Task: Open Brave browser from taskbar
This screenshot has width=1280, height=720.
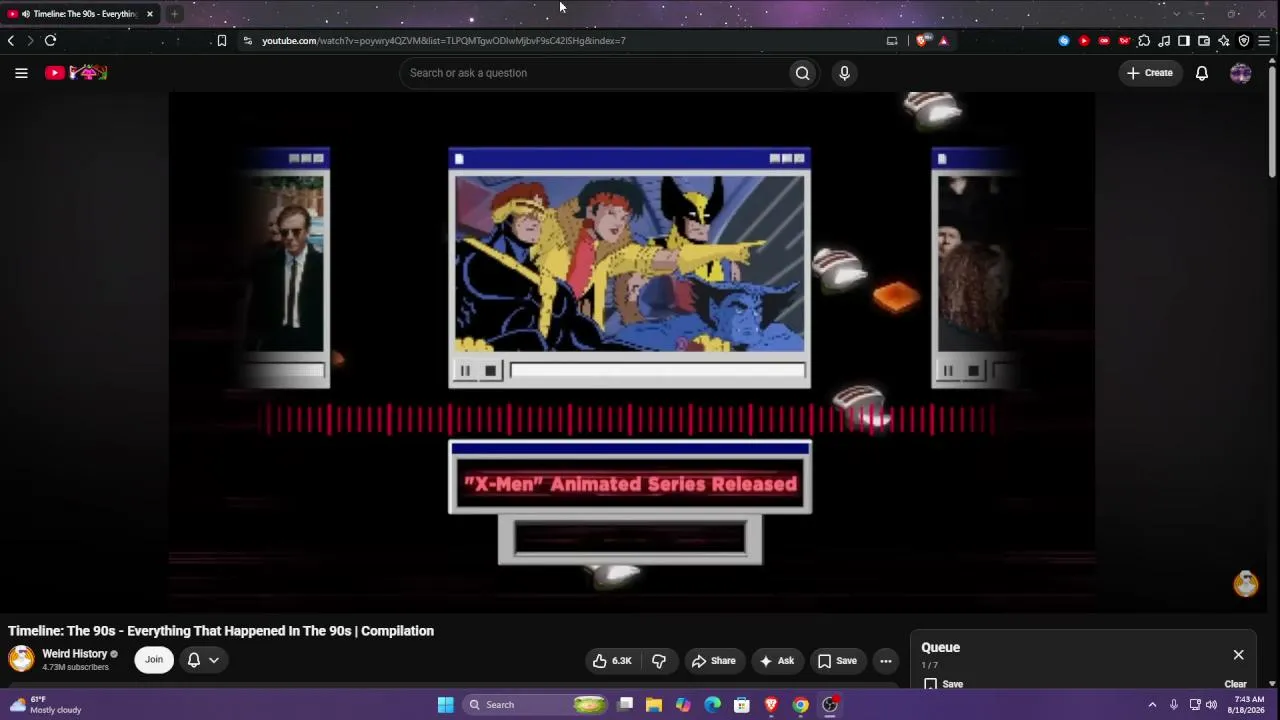Action: click(771, 705)
